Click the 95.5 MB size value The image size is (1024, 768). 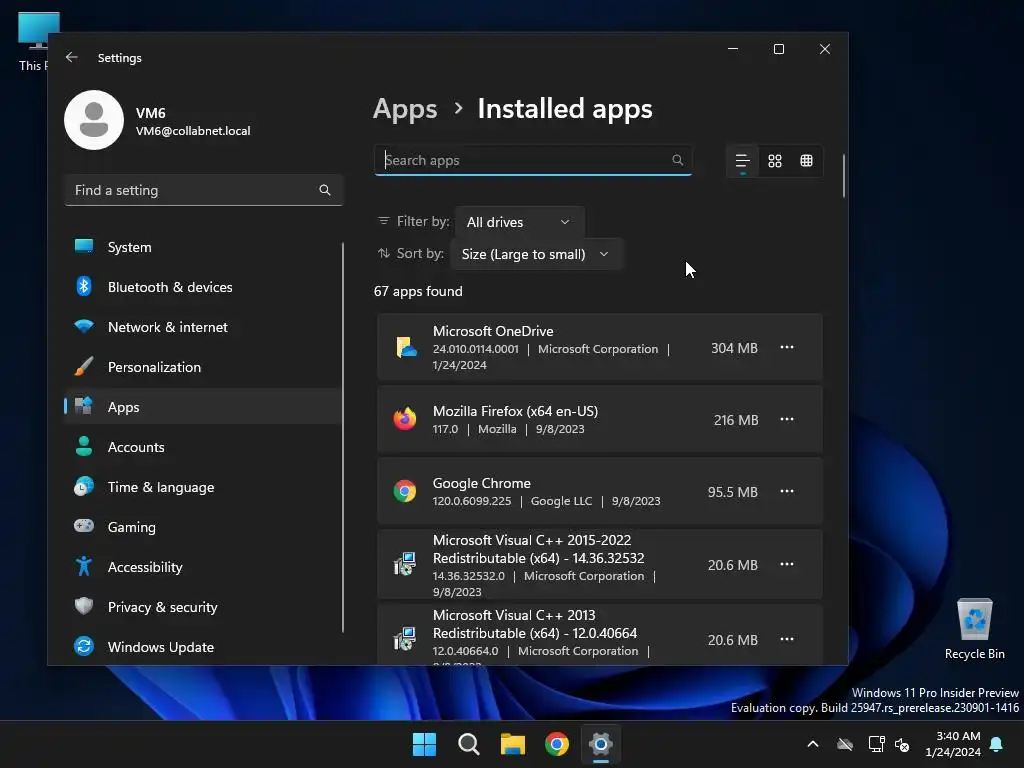tap(733, 492)
